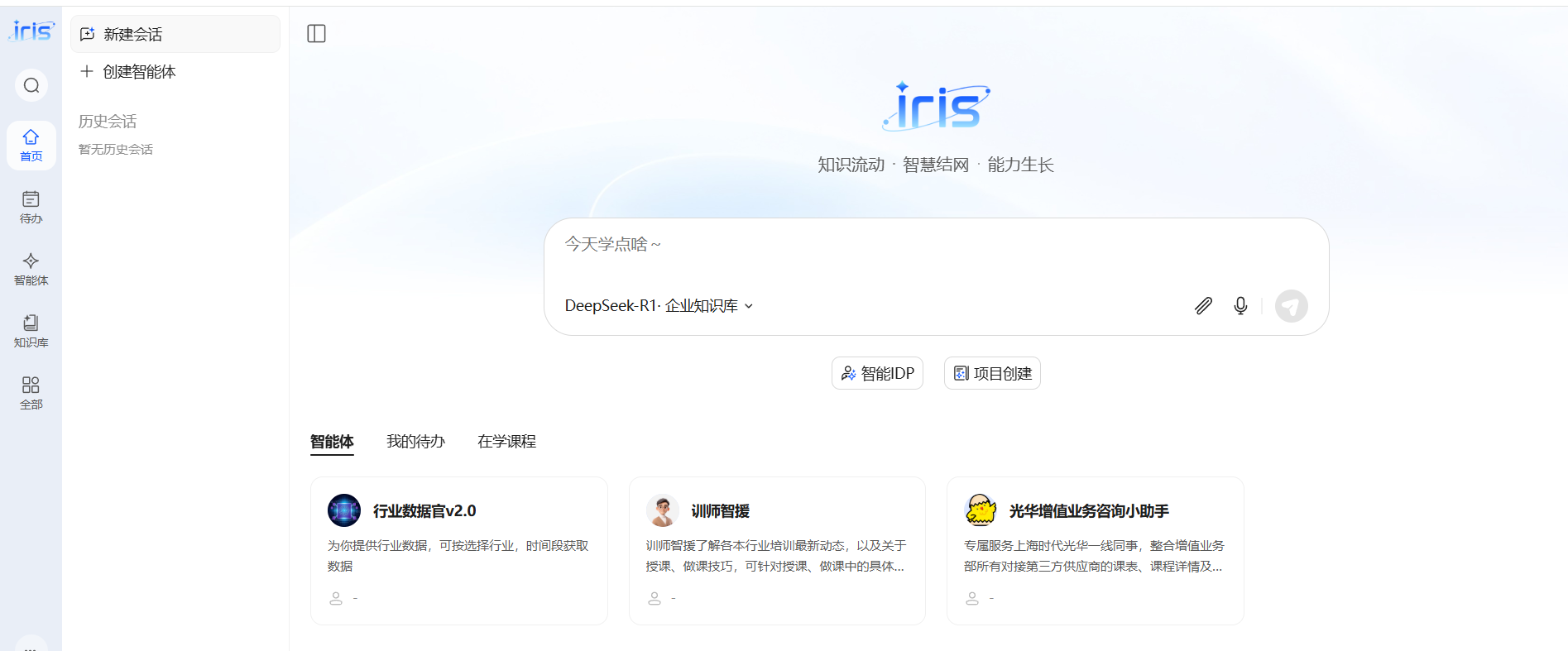This screenshot has height=651, width=1568.
Task: Open the 训师智援 agent card title
Action: [x=721, y=511]
